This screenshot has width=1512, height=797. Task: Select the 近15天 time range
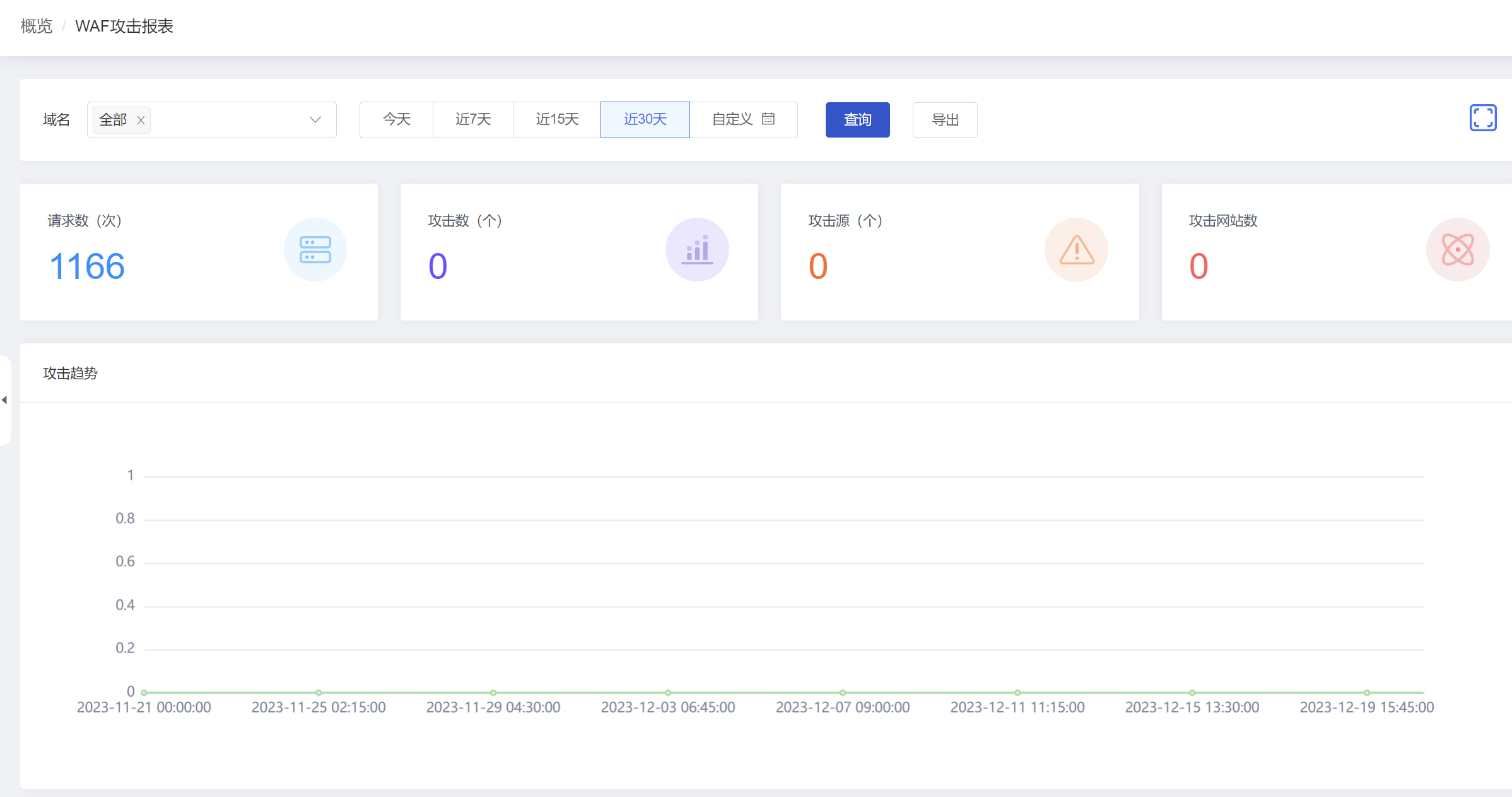[x=557, y=119]
